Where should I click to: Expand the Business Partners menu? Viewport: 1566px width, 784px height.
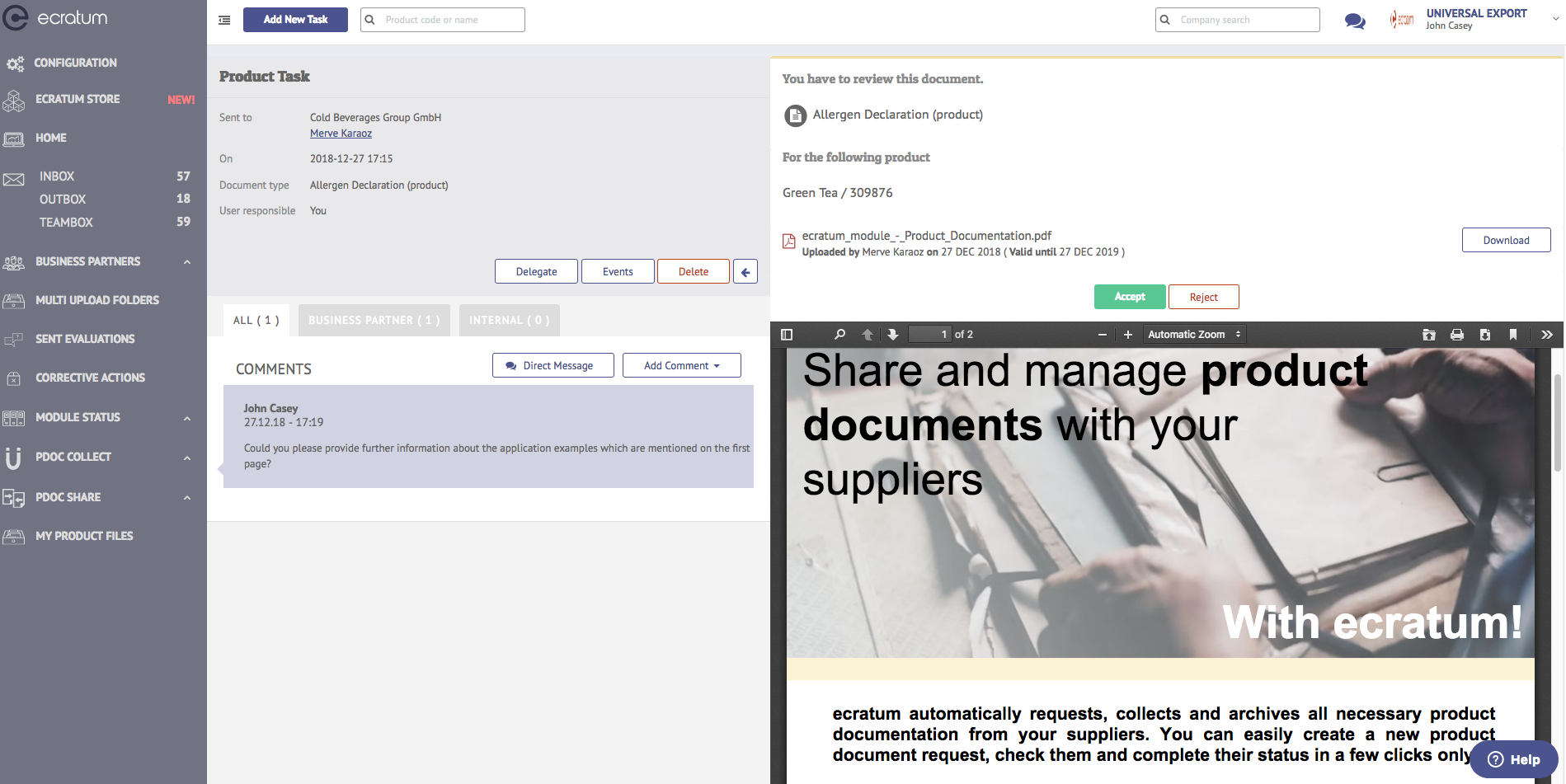coord(187,262)
